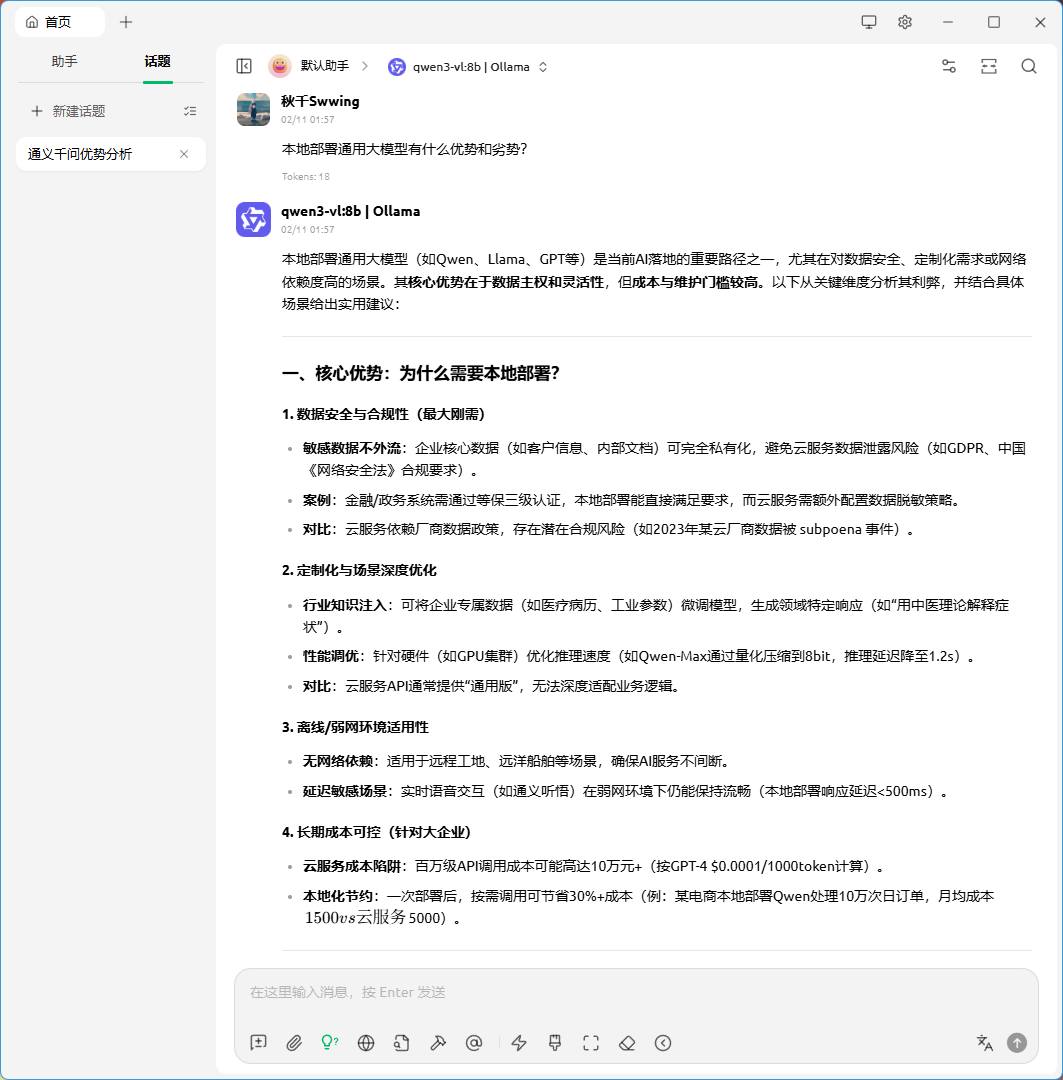This screenshot has width=1063, height=1080.
Task: Collapse the sidebar panel toggle icon
Action: [244, 66]
